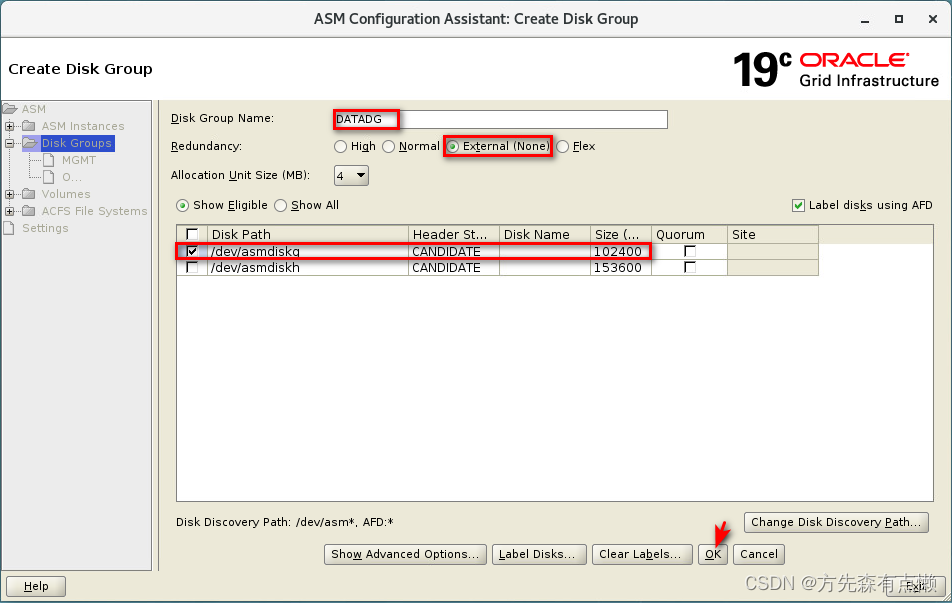Click size value 102400

[x=617, y=251]
